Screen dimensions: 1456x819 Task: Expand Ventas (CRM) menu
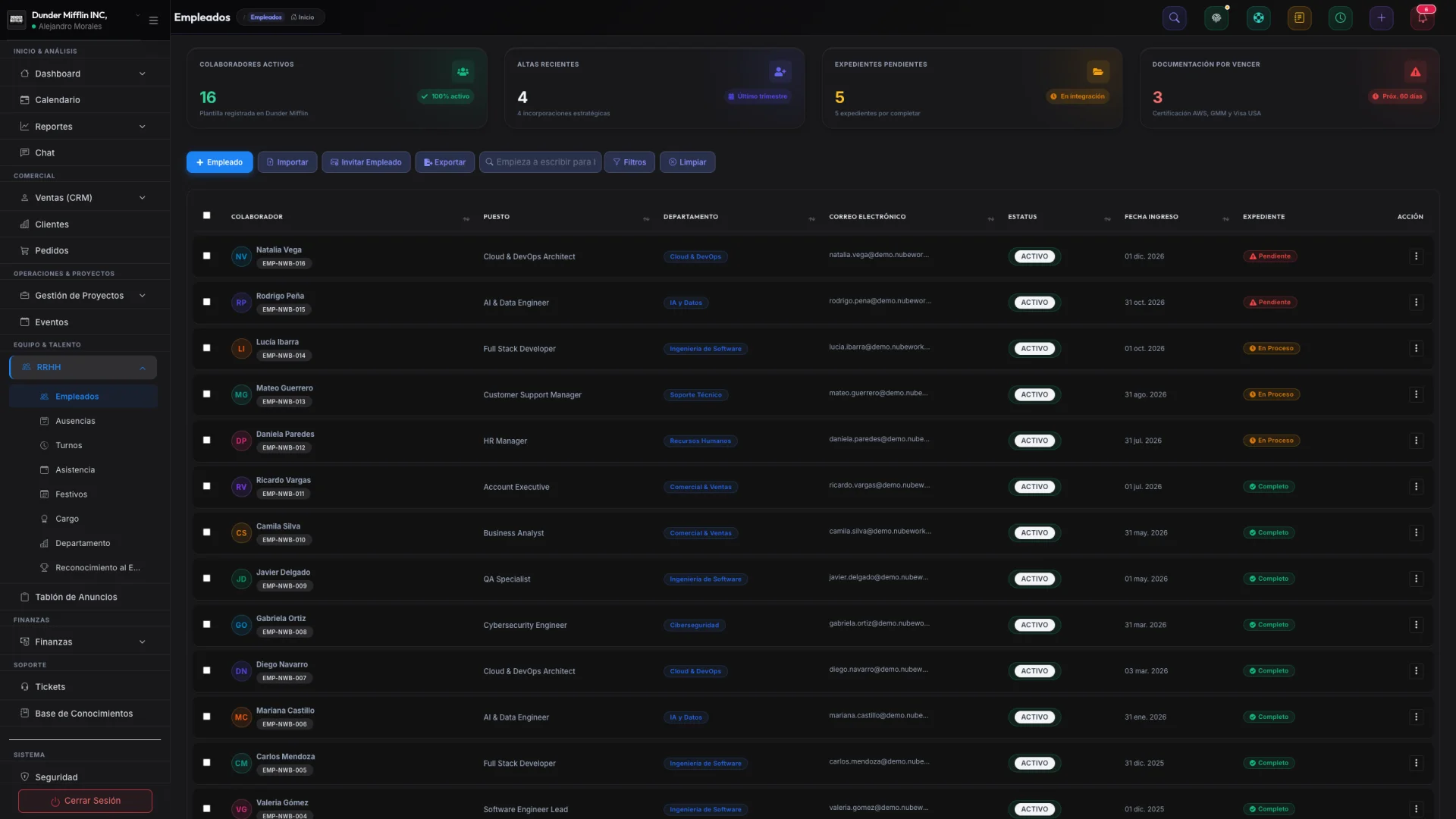pyautogui.click(x=84, y=198)
